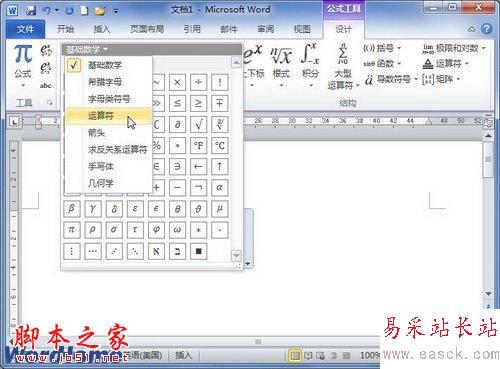Image resolution: width=500 pixels, height=369 pixels.
Task: Insert the sigma symbol
Action: (114, 230)
